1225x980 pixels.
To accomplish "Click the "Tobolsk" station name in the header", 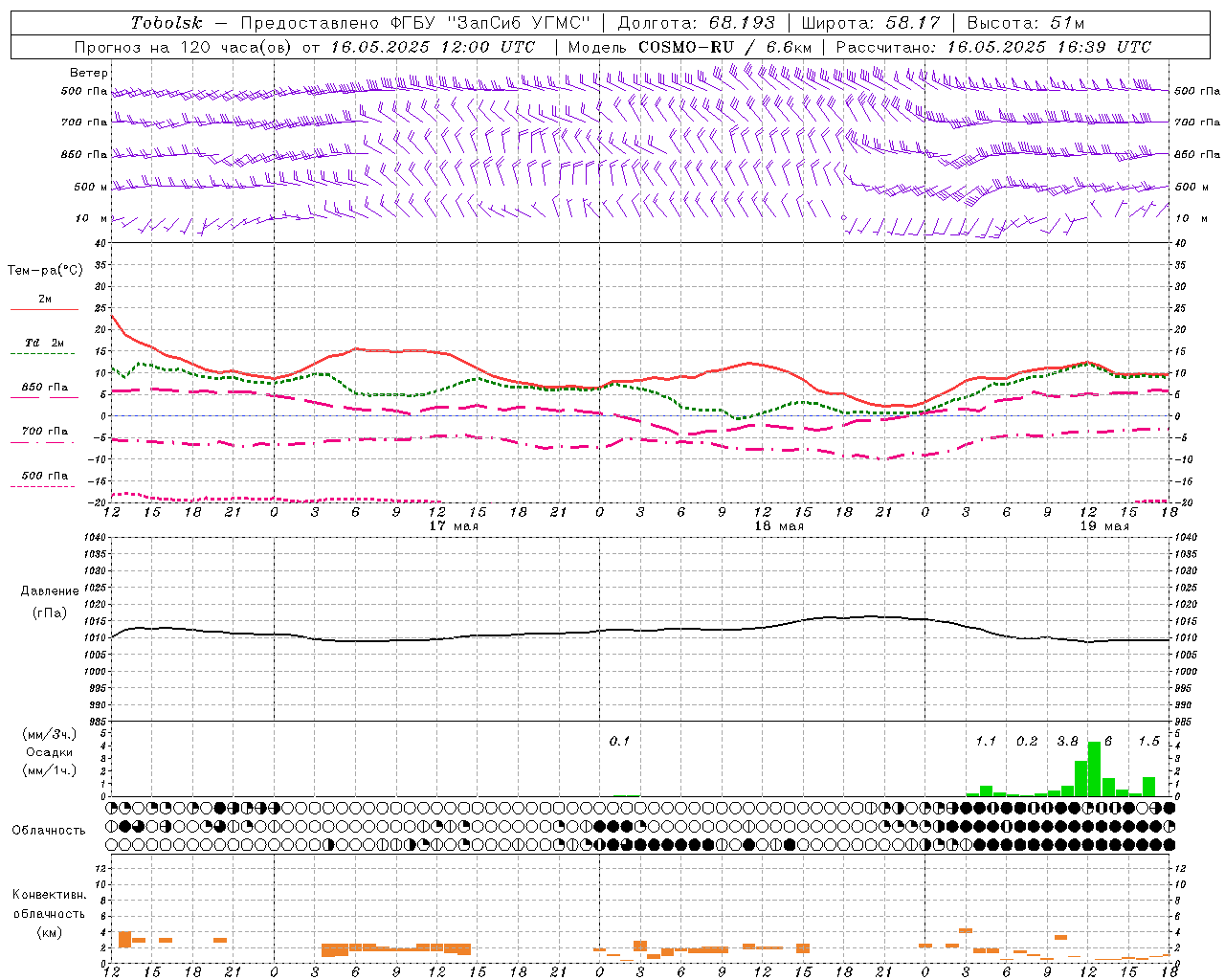I will [x=167, y=23].
